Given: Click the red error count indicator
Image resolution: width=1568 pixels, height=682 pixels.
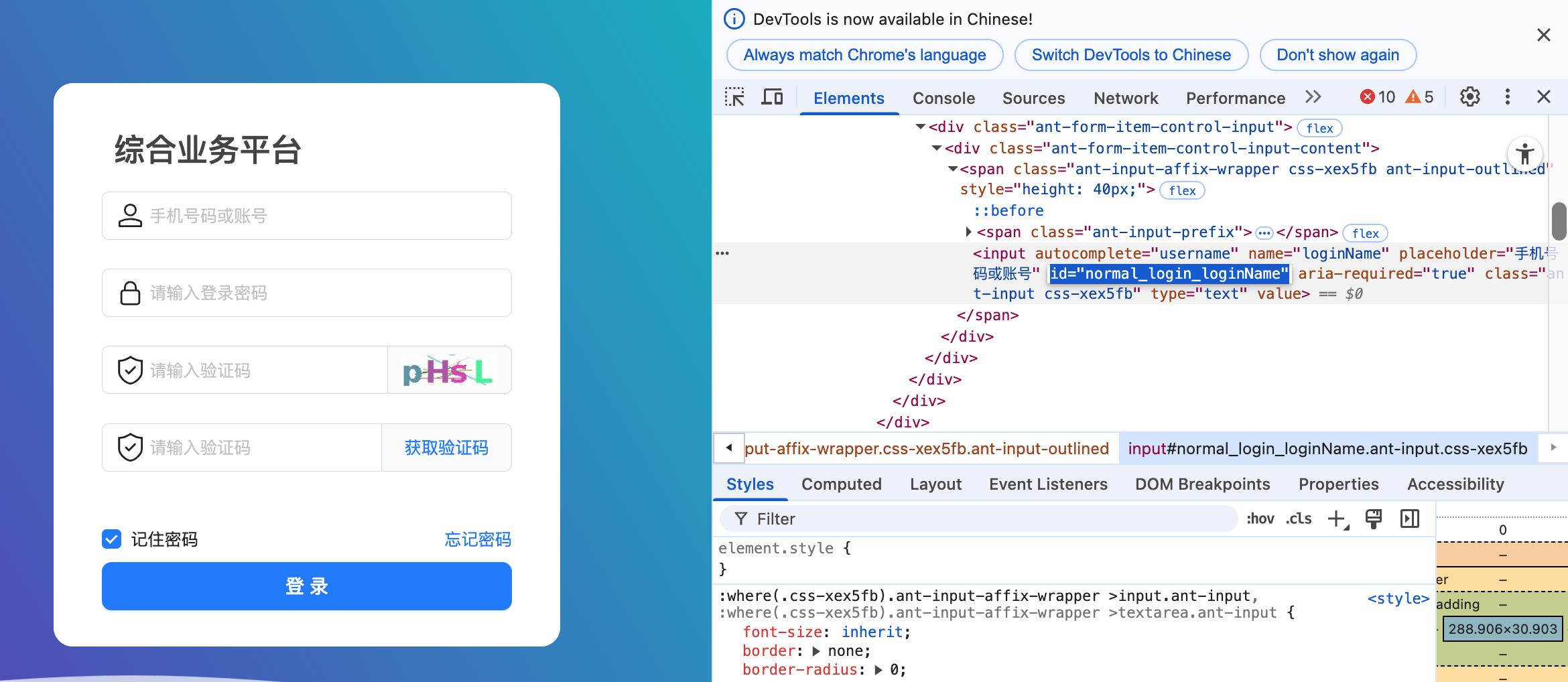Looking at the screenshot, I should [x=1378, y=97].
